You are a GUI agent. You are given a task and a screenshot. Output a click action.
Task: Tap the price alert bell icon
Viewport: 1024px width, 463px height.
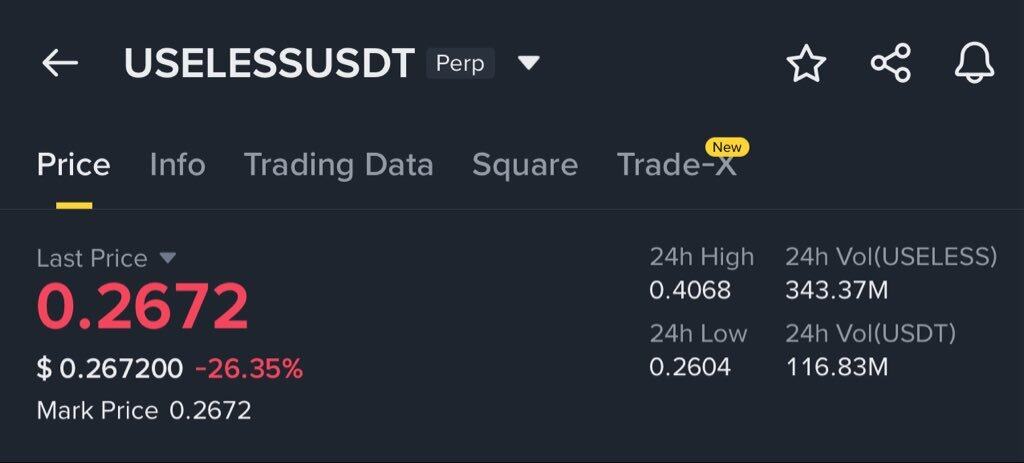(973, 64)
